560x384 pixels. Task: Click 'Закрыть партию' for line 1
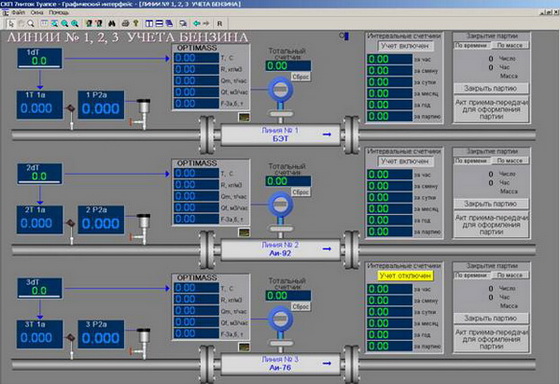click(x=491, y=88)
